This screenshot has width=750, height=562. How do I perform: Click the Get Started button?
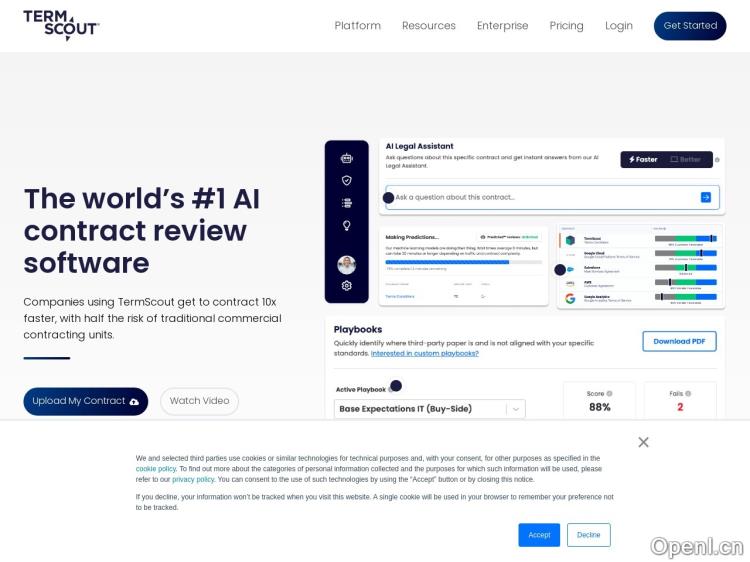690,26
